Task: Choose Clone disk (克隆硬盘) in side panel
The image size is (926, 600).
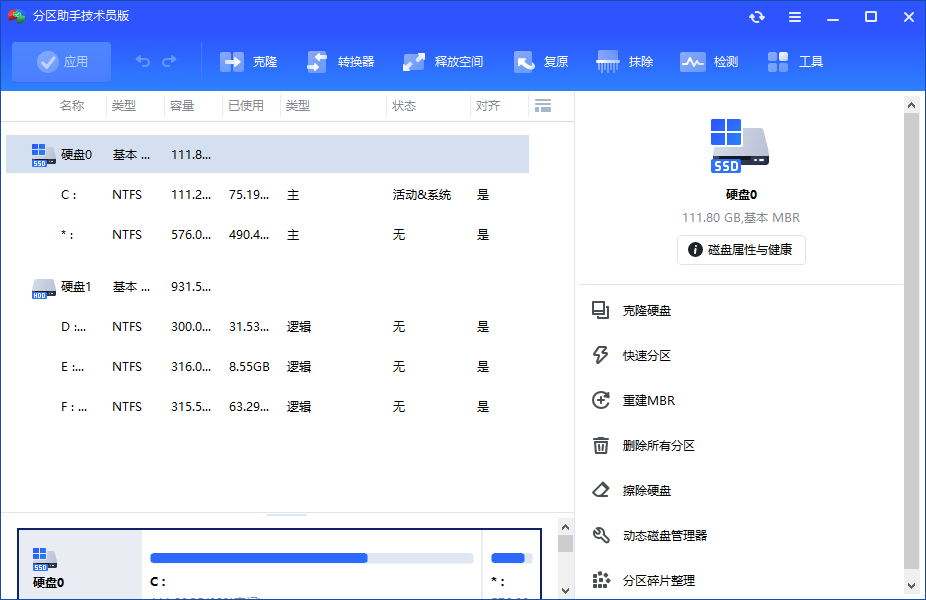Action: tap(646, 311)
